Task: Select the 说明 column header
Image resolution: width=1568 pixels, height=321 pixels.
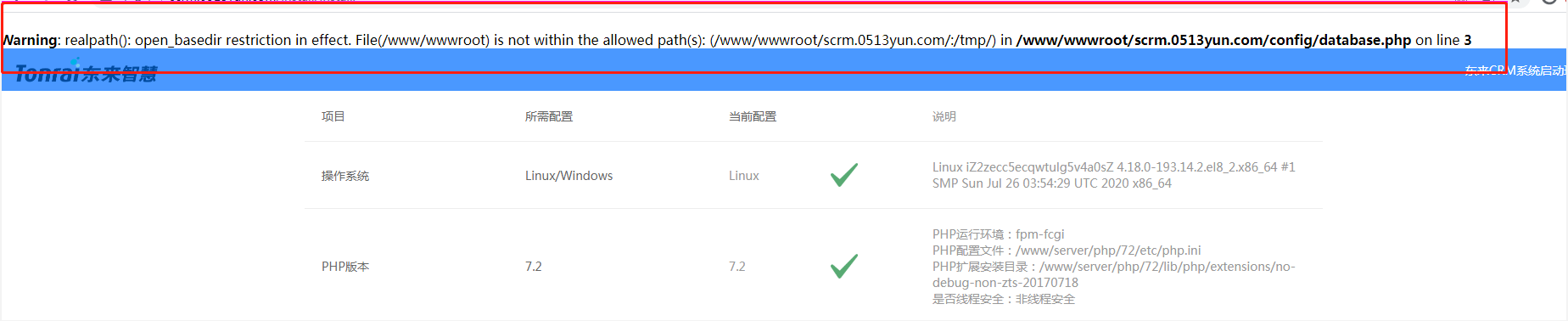Action: tap(944, 116)
